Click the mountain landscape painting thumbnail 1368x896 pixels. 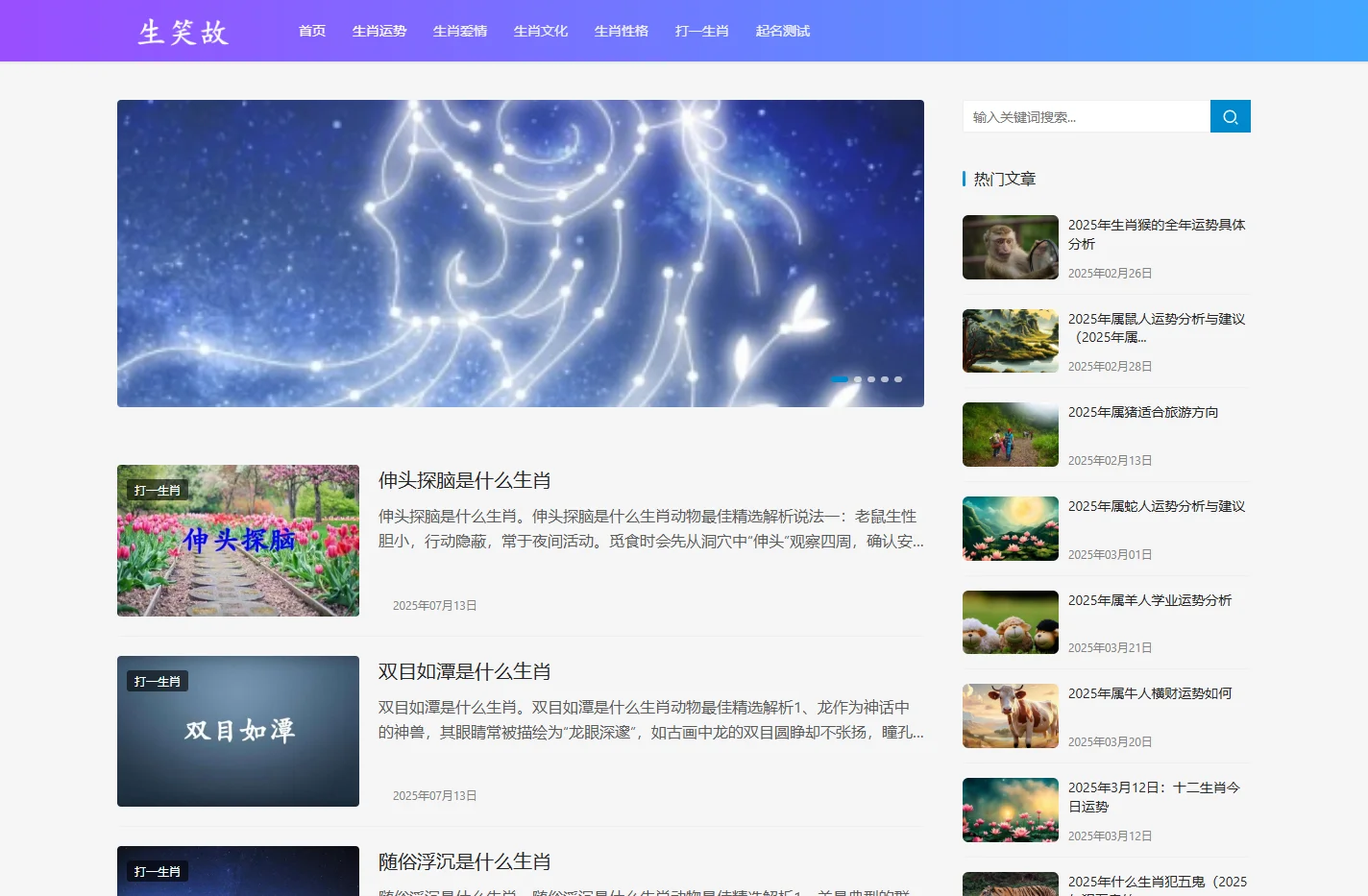coord(1011,341)
